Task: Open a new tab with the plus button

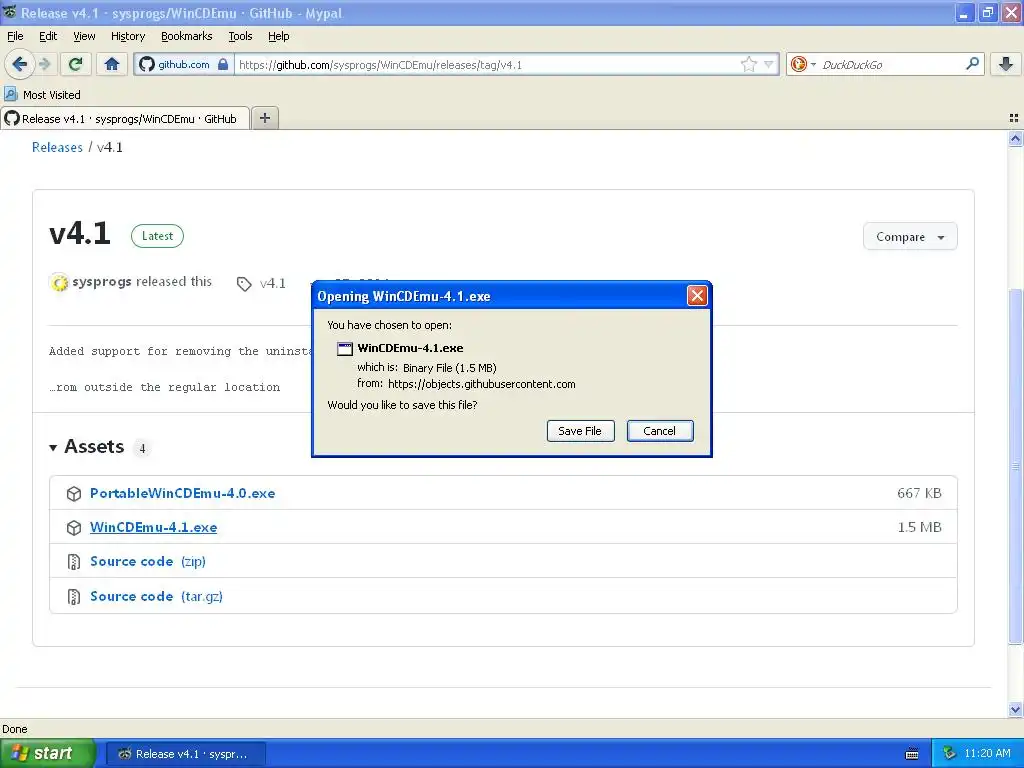Action: [x=264, y=118]
